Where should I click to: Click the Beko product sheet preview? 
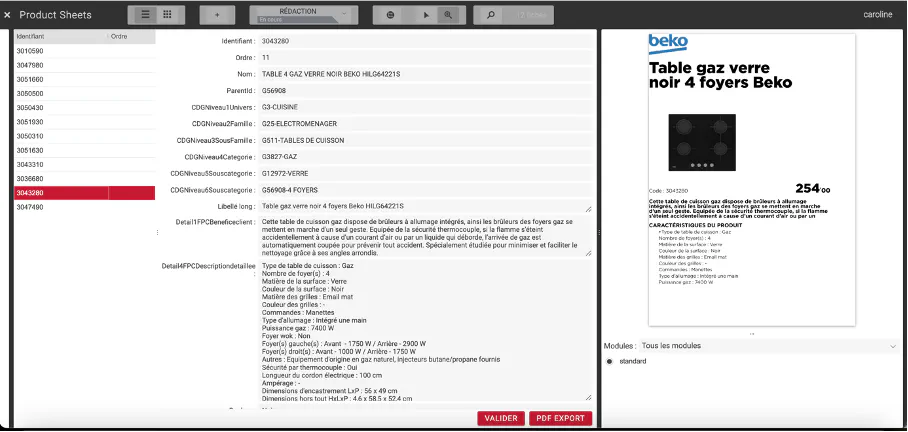click(x=750, y=180)
